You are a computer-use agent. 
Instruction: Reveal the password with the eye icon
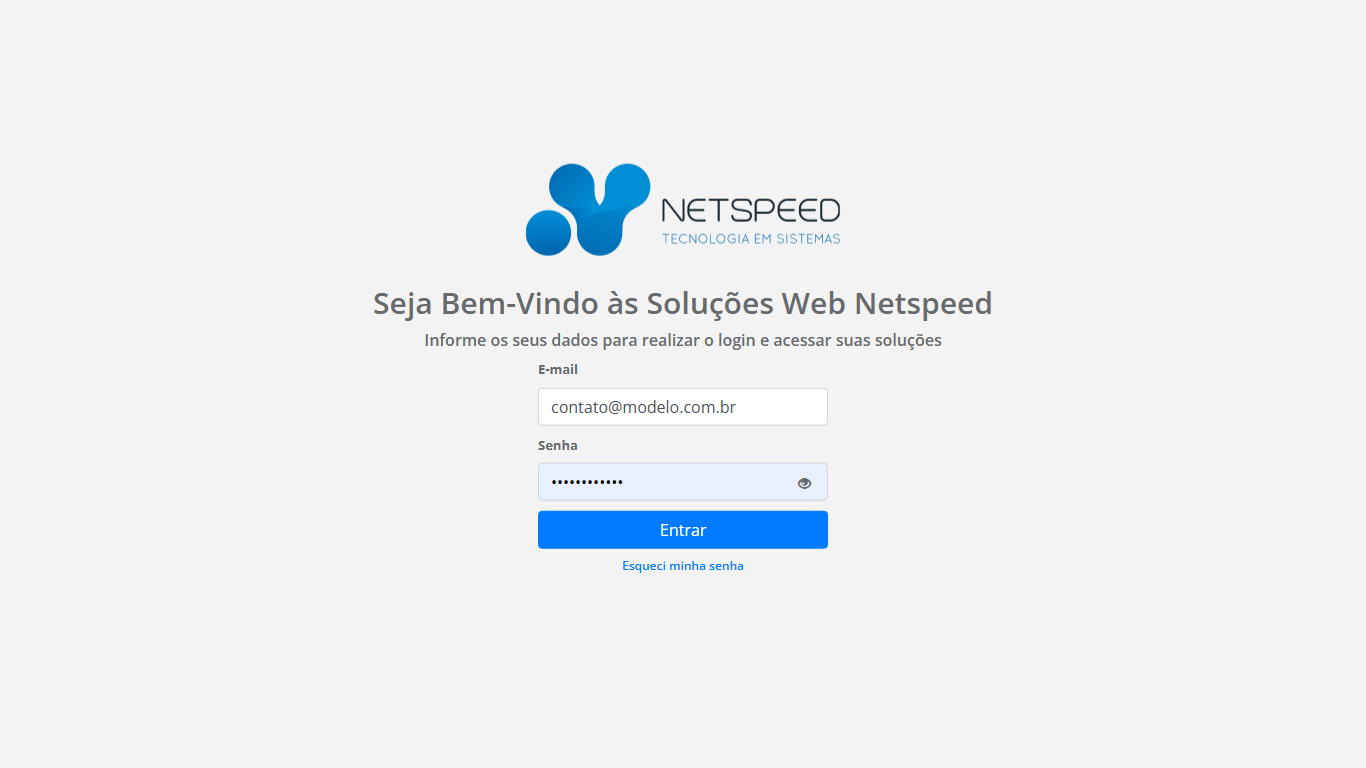pos(804,483)
